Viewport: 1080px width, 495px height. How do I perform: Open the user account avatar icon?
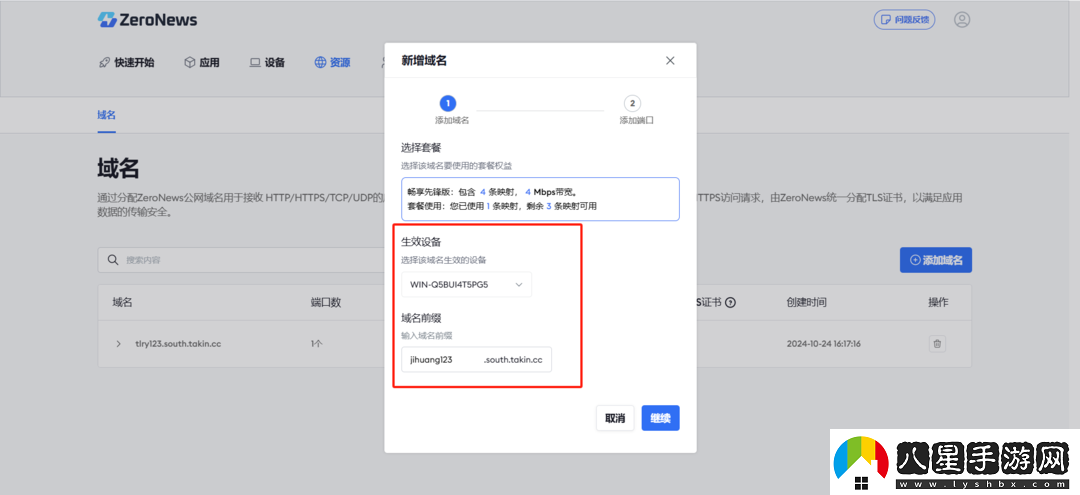pos(961,20)
